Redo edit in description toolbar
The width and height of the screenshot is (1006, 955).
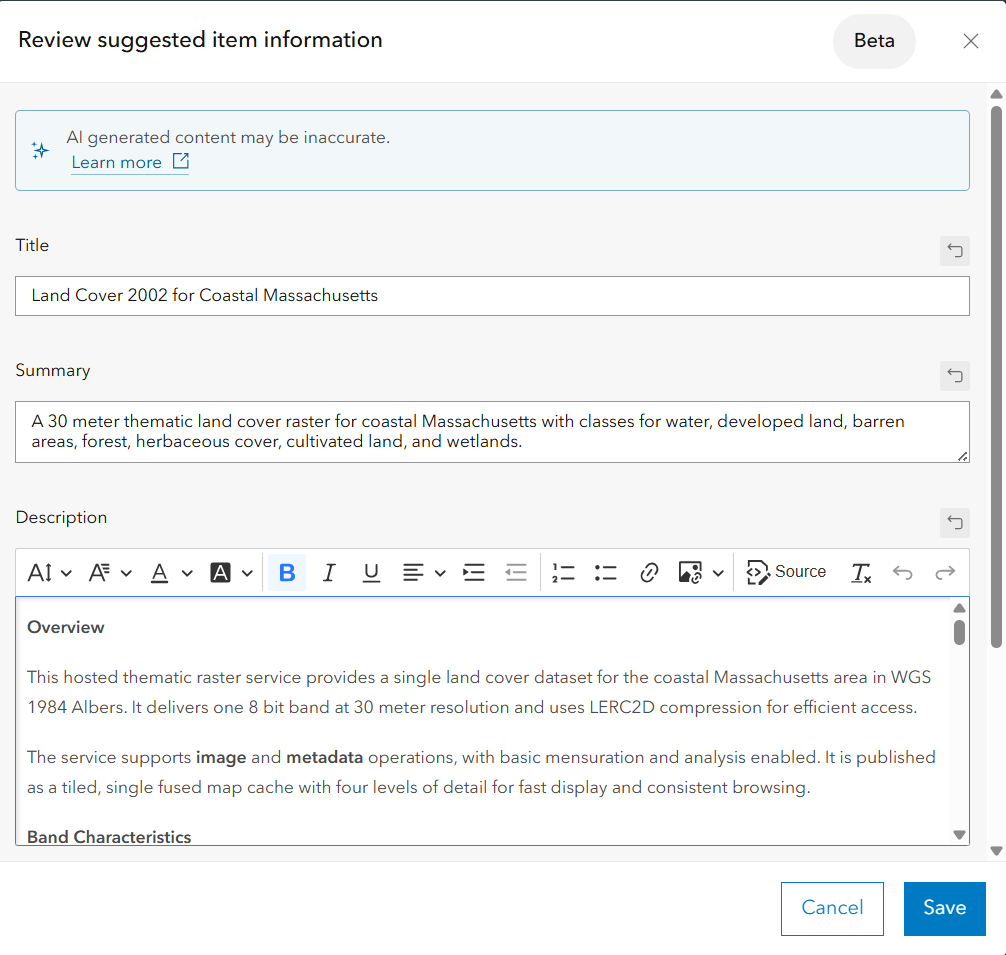945,572
